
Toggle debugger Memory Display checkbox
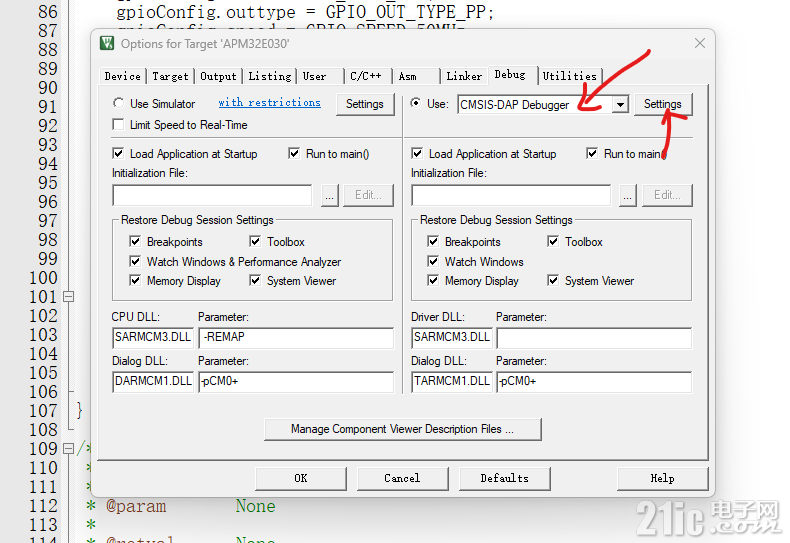point(433,281)
